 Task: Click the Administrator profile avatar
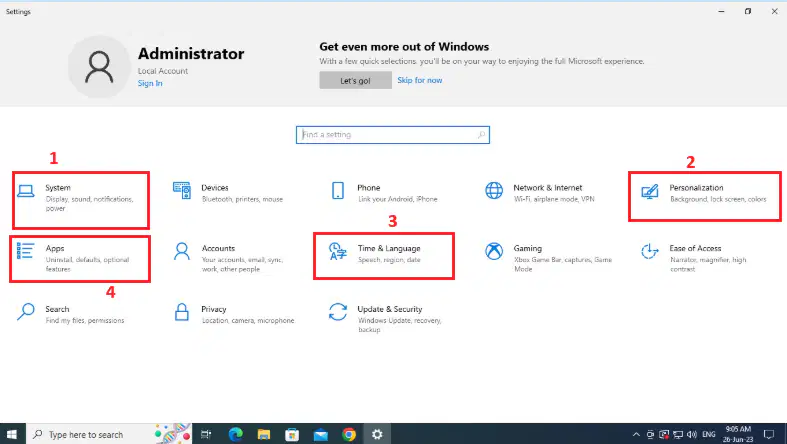coord(99,67)
